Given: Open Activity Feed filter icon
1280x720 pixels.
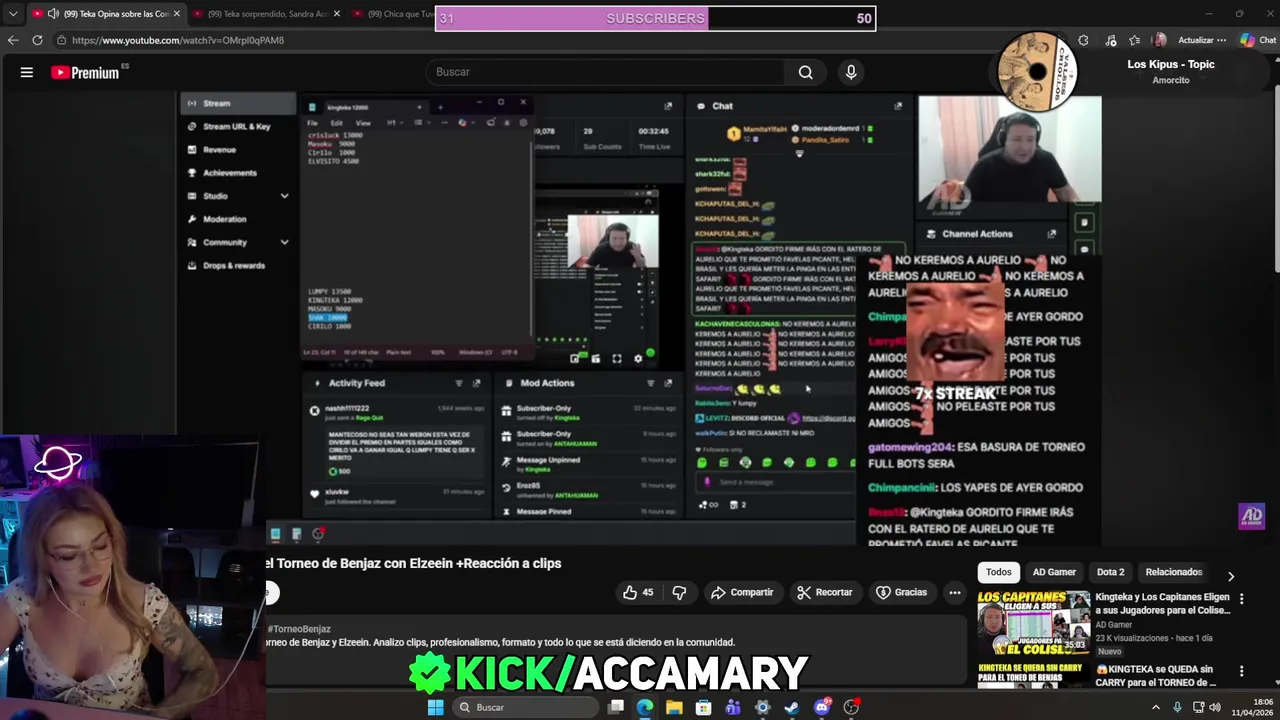Looking at the screenshot, I should [459, 383].
